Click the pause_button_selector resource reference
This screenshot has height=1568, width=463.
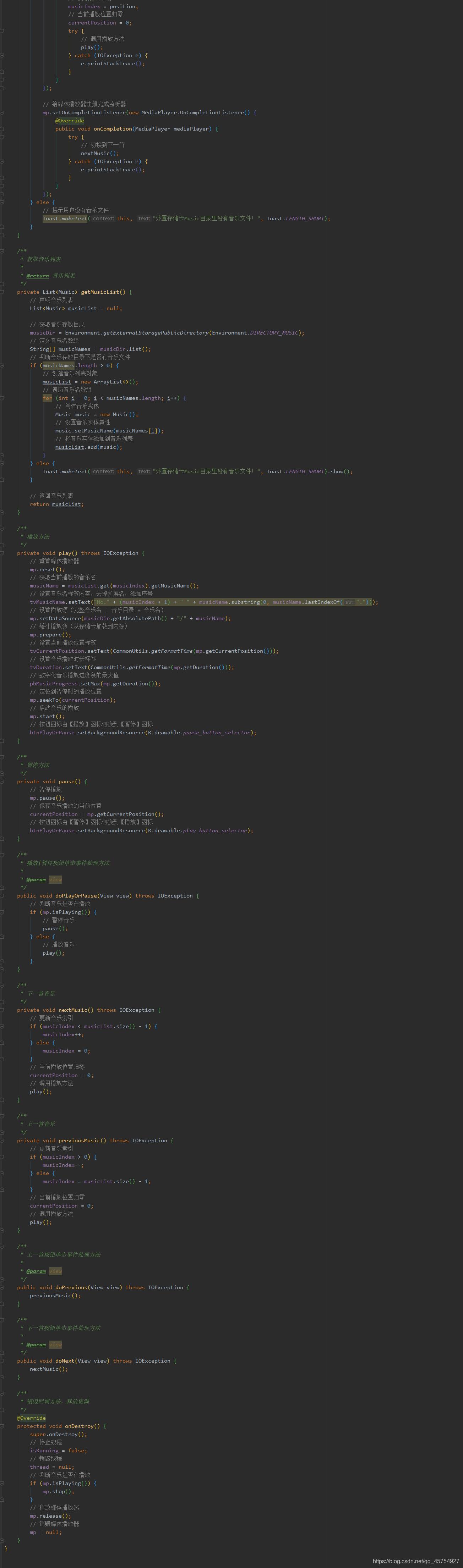pos(216,733)
